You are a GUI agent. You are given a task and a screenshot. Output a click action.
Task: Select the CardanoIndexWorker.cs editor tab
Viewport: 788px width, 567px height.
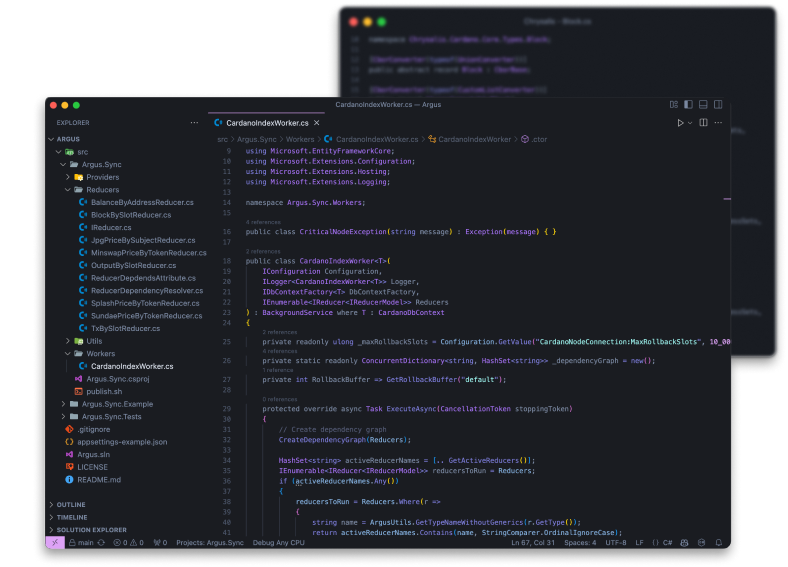[260, 123]
